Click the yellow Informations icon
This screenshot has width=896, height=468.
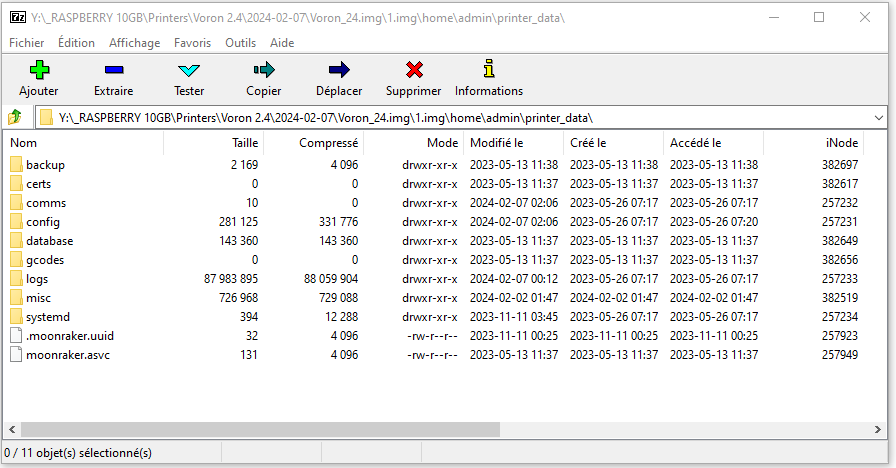pyautogui.click(x=489, y=69)
